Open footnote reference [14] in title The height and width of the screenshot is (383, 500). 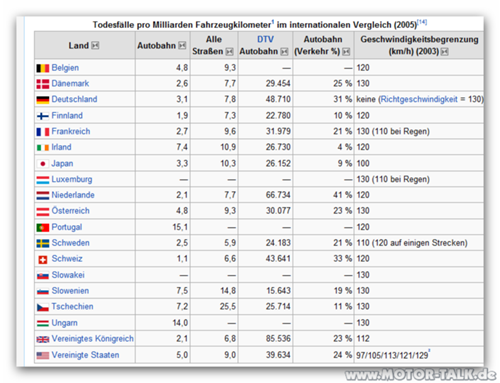422,22
